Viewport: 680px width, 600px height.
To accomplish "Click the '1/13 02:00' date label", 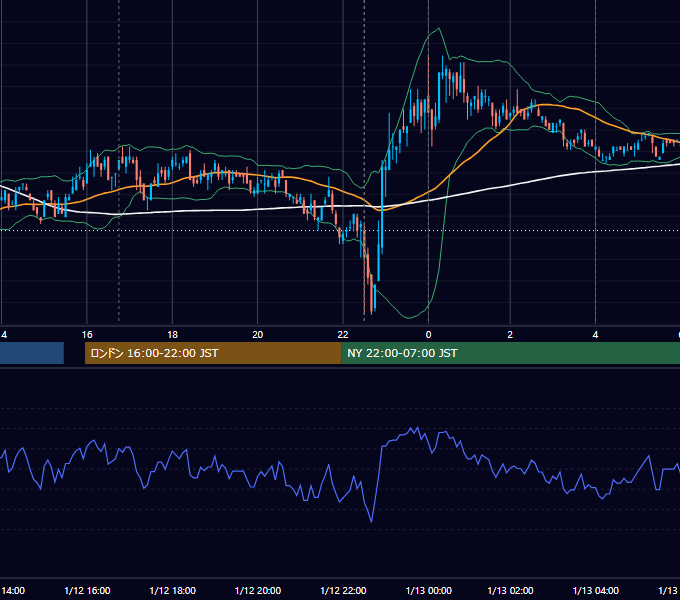I will (510, 590).
